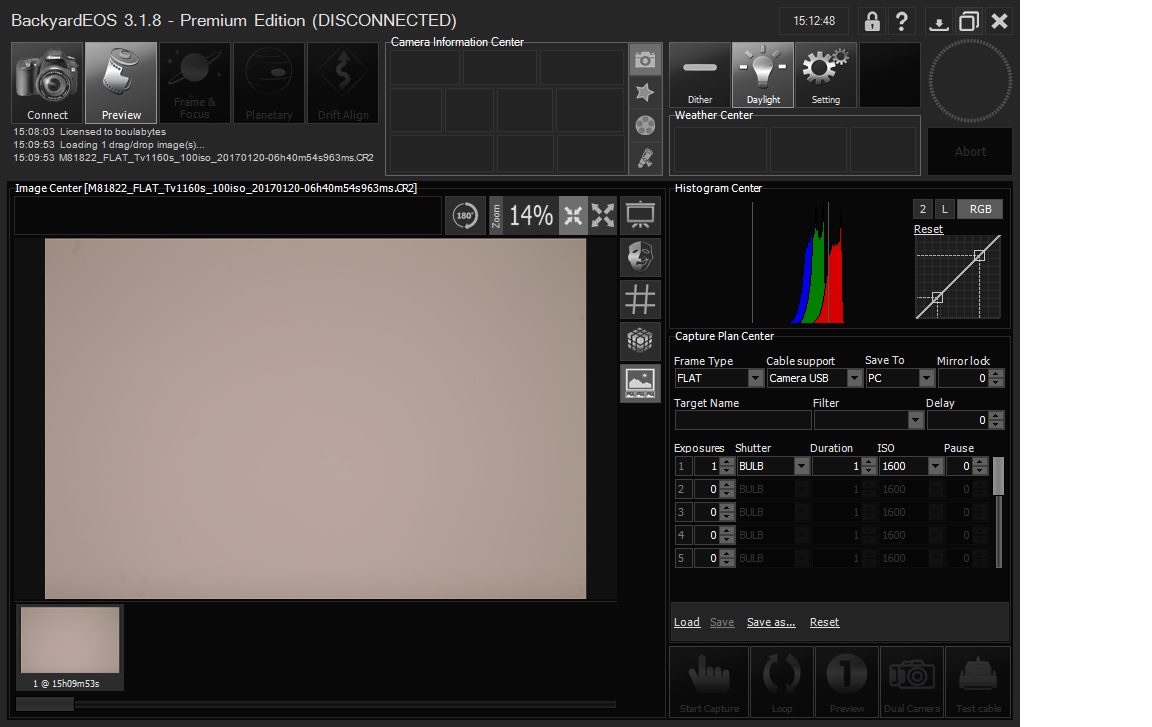Viewport: 1152px width, 727px height.
Task: Click the theater mask icon
Action: click(640, 257)
